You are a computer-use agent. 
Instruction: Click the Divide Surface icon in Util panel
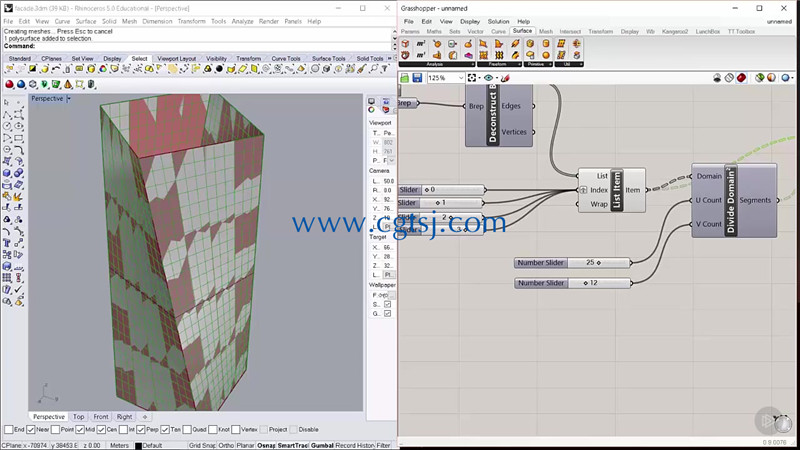561,44
